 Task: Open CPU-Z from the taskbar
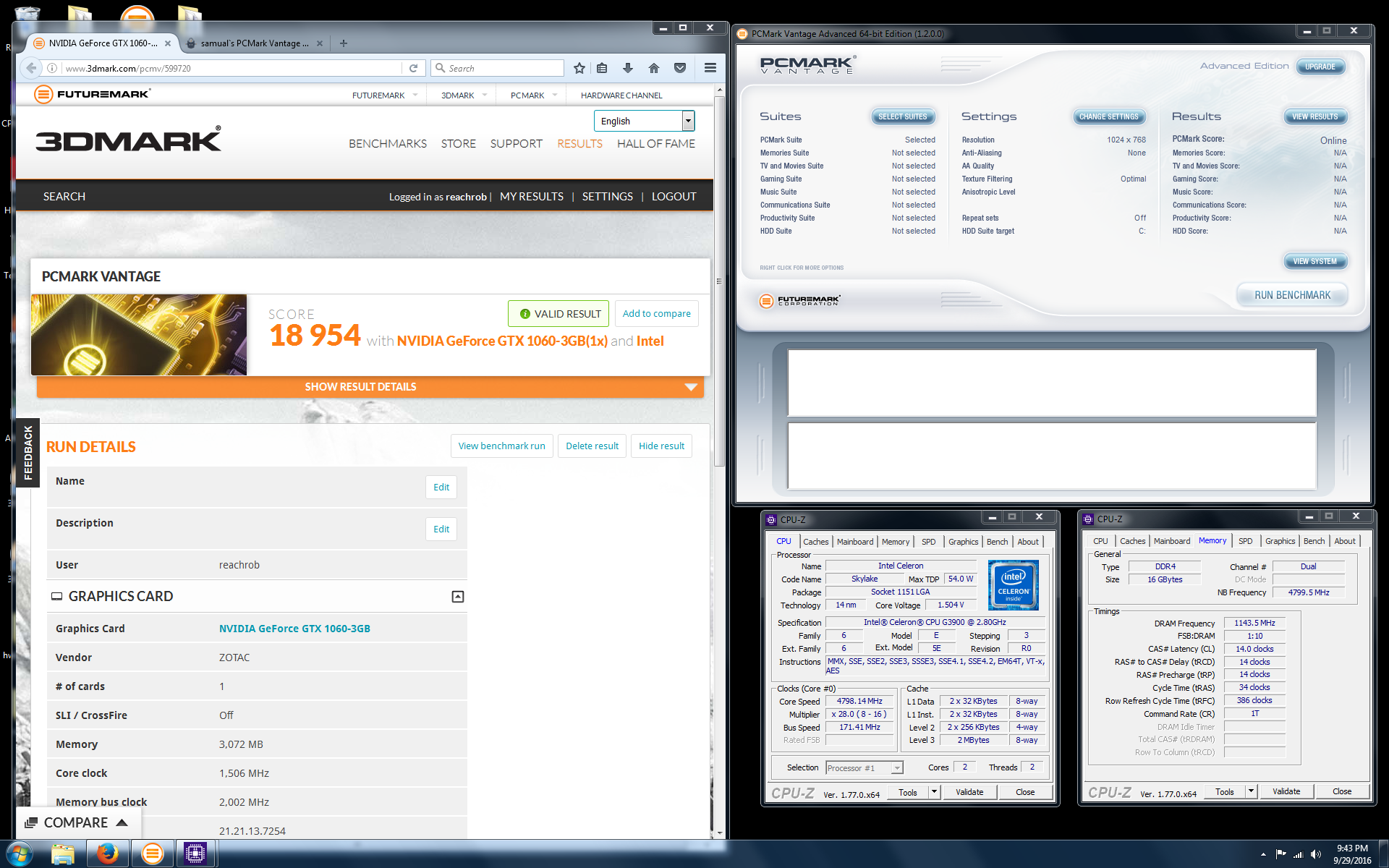pyautogui.click(x=195, y=854)
